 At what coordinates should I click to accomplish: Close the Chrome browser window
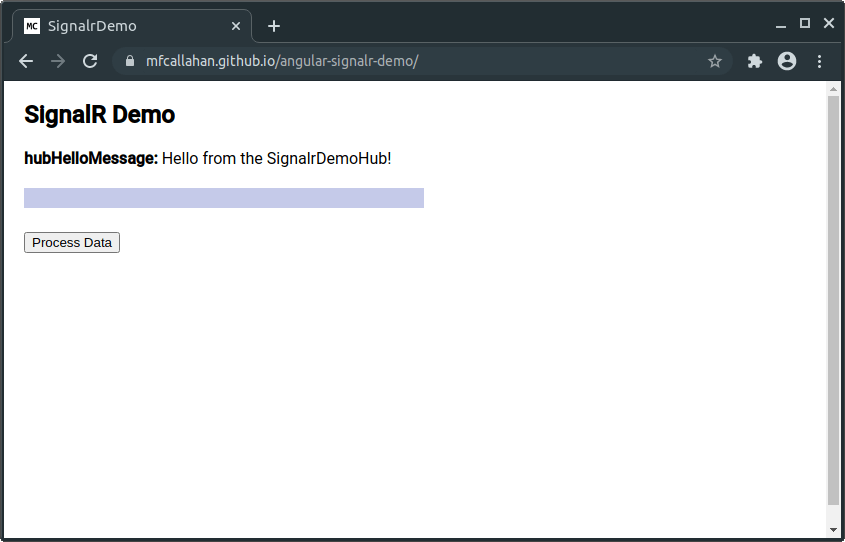pyautogui.click(x=829, y=23)
